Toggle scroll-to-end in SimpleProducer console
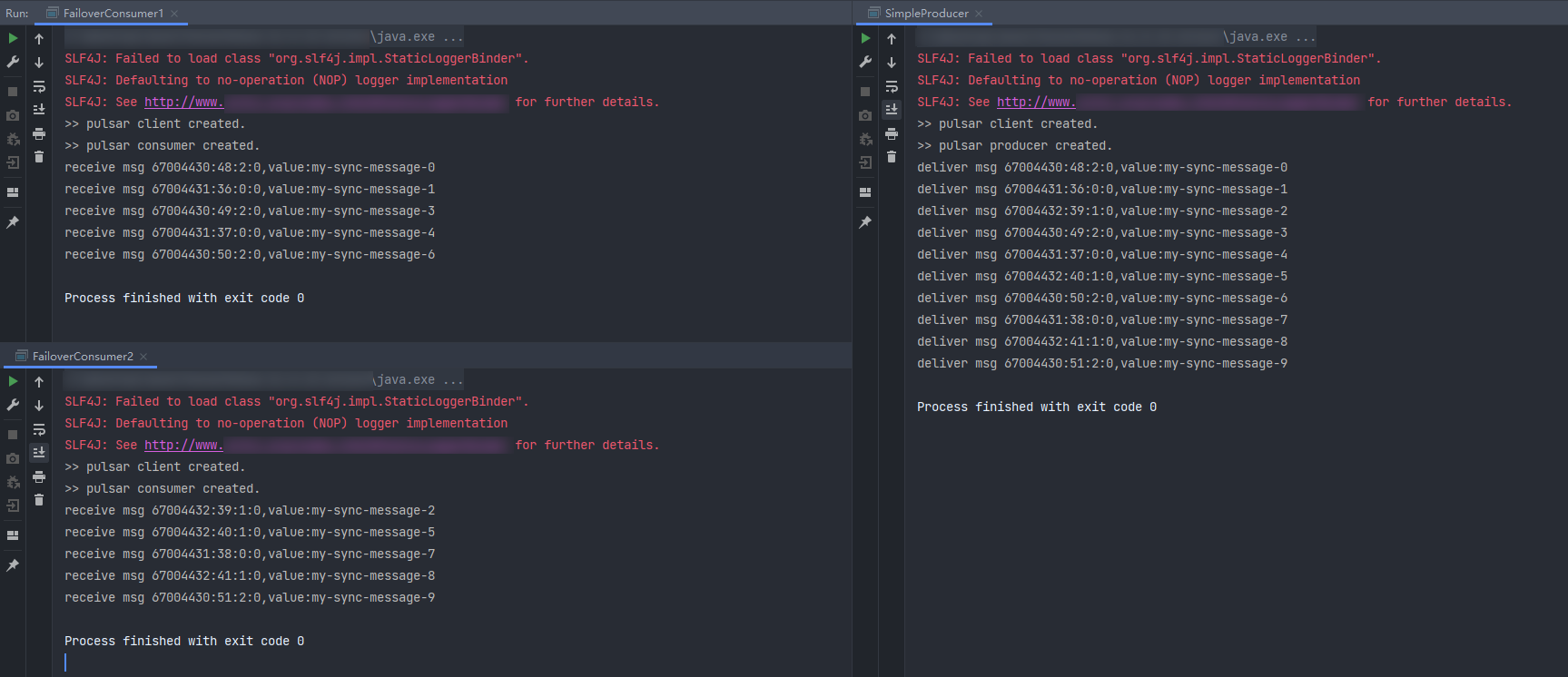The height and width of the screenshot is (677, 1568). click(x=892, y=110)
